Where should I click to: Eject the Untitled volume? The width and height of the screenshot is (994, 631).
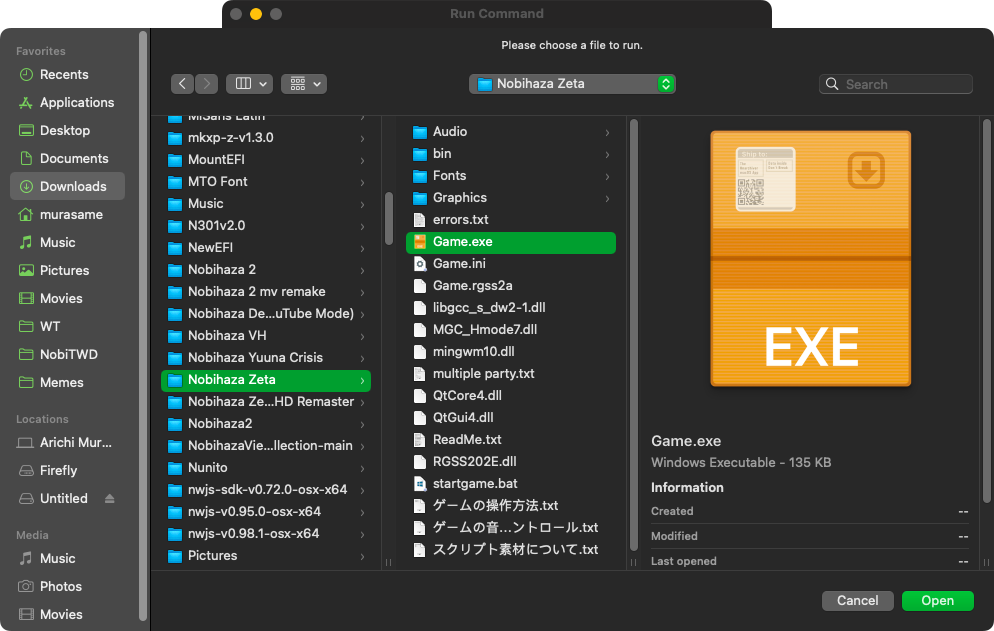click(x=110, y=498)
